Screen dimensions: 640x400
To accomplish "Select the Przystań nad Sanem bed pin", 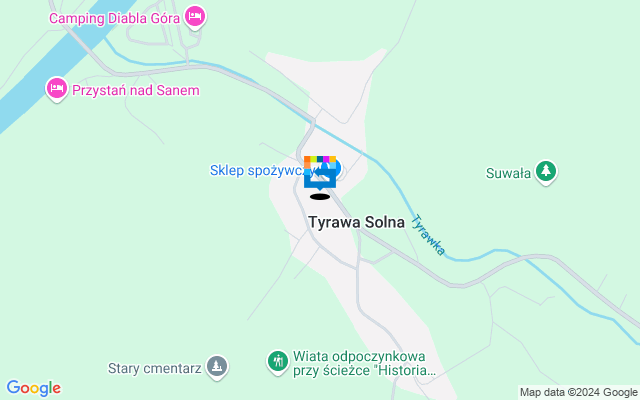I will [x=57, y=89].
